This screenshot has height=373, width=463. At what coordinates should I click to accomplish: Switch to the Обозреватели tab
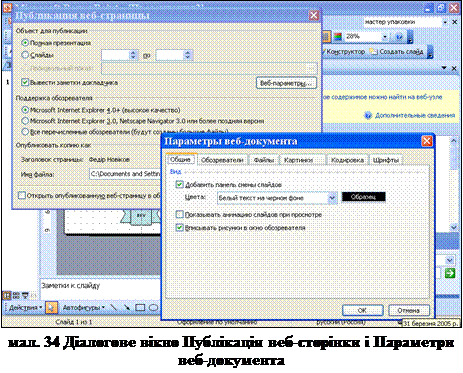coord(222,160)
